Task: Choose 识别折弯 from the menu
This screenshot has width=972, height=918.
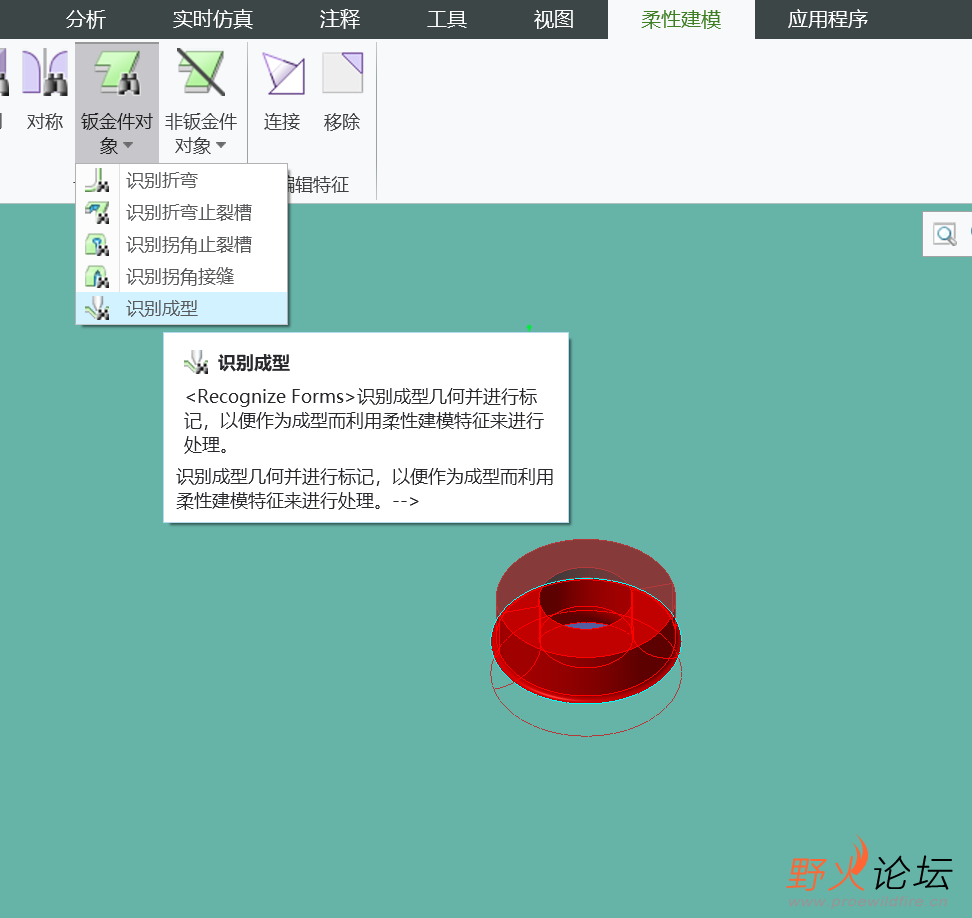Action: tap(182, 180)
